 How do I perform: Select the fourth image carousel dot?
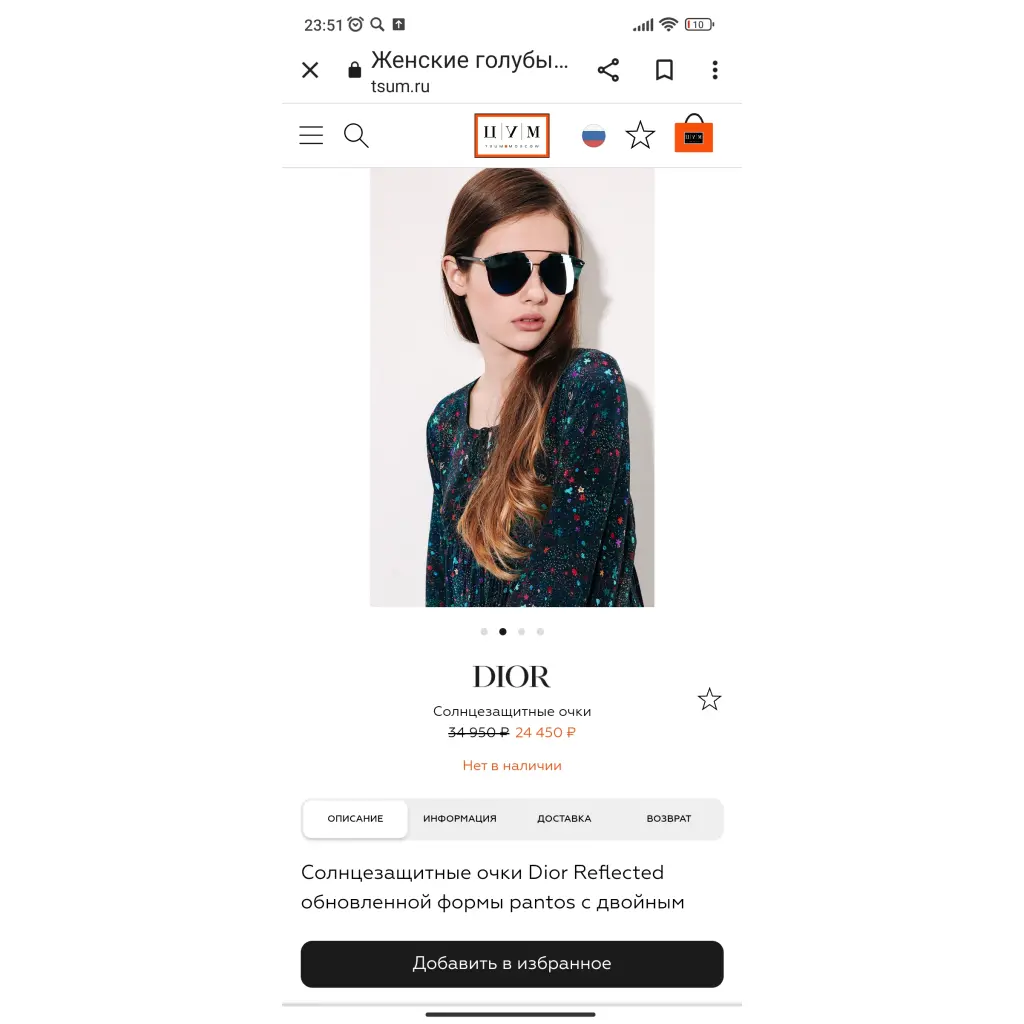point(540,632)
